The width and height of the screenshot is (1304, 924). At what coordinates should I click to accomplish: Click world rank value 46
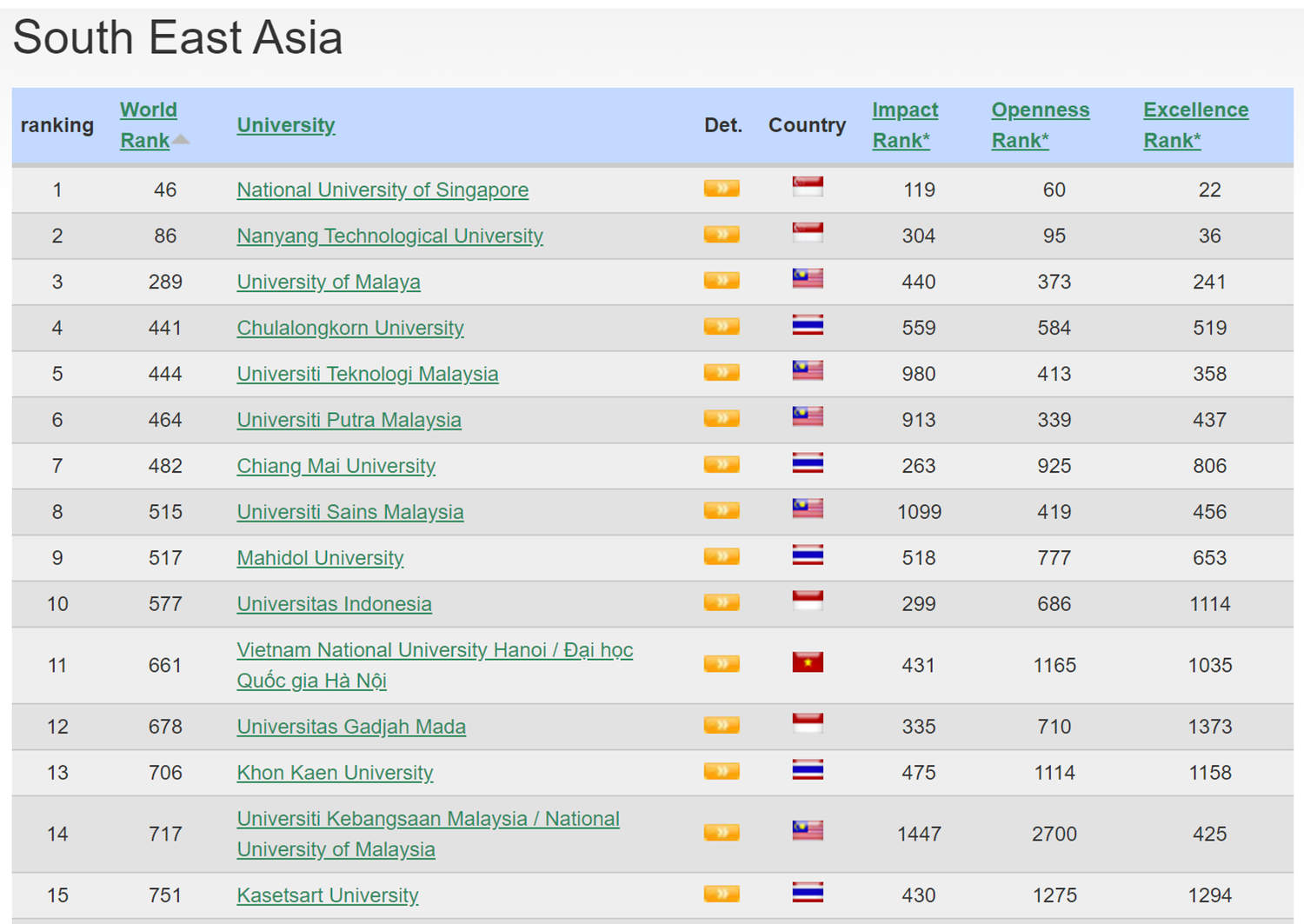pyautogui.click(x=165, y=189)
